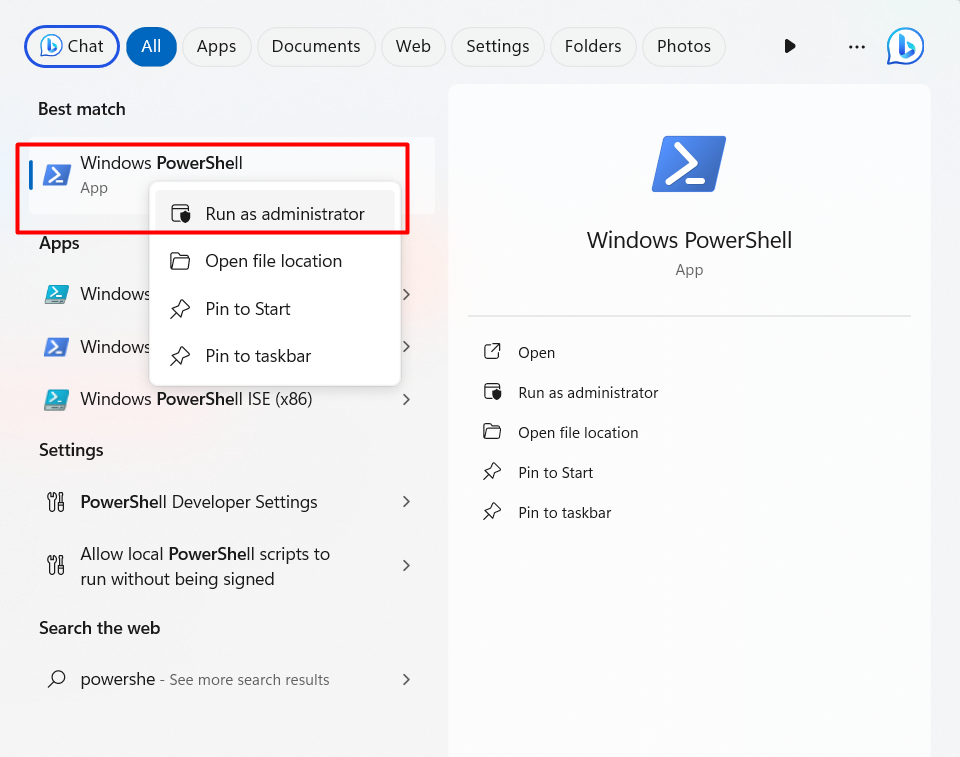Expand the Windows PowerShell ISE (x86) chevron
The height and width of the screenshot is (757, 960).
click(x=406, y=399)
